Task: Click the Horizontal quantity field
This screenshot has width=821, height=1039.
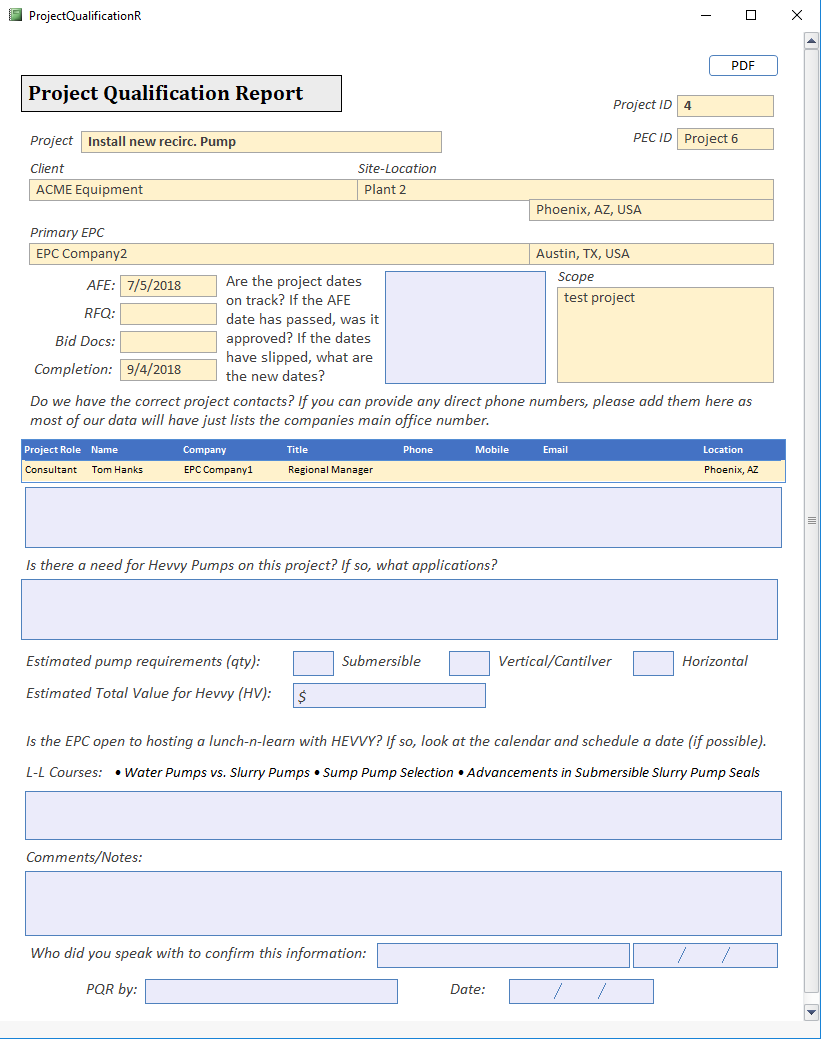Action: (653, 663)
